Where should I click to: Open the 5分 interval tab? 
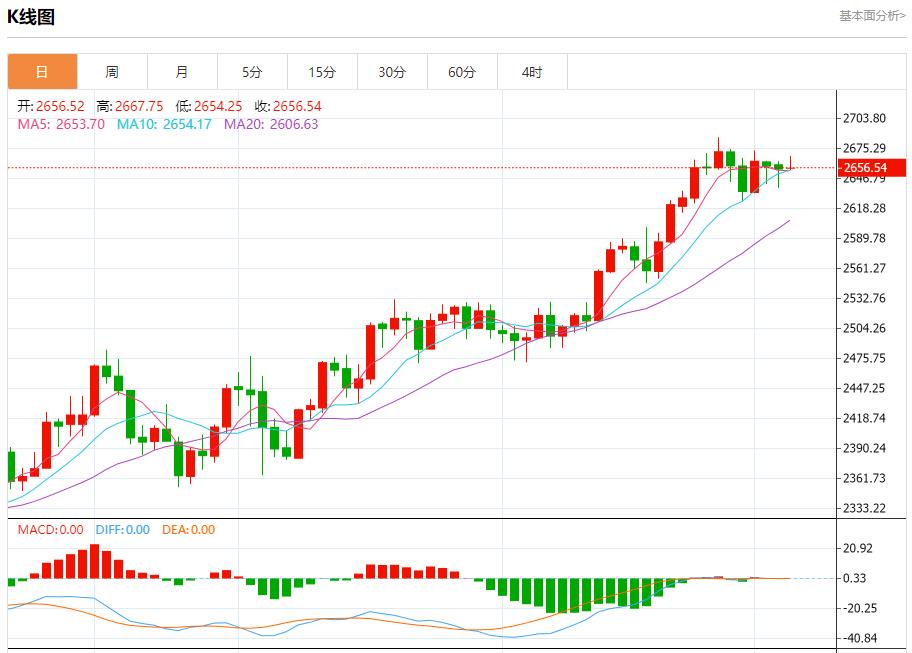click(x=252, y=72)
